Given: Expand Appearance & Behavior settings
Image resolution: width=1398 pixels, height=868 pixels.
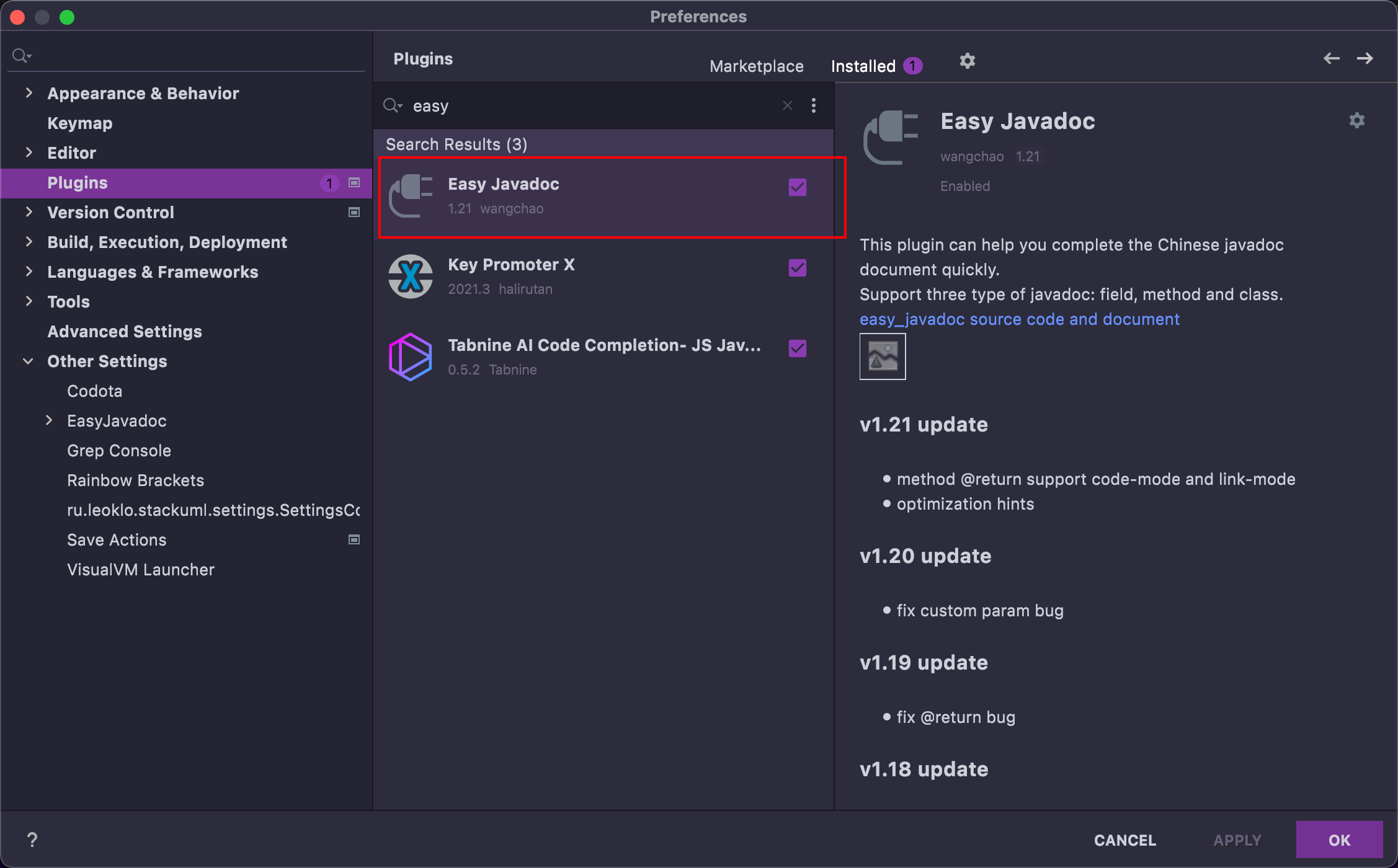Looking at the screenshot, I should [x=29, y=93].
